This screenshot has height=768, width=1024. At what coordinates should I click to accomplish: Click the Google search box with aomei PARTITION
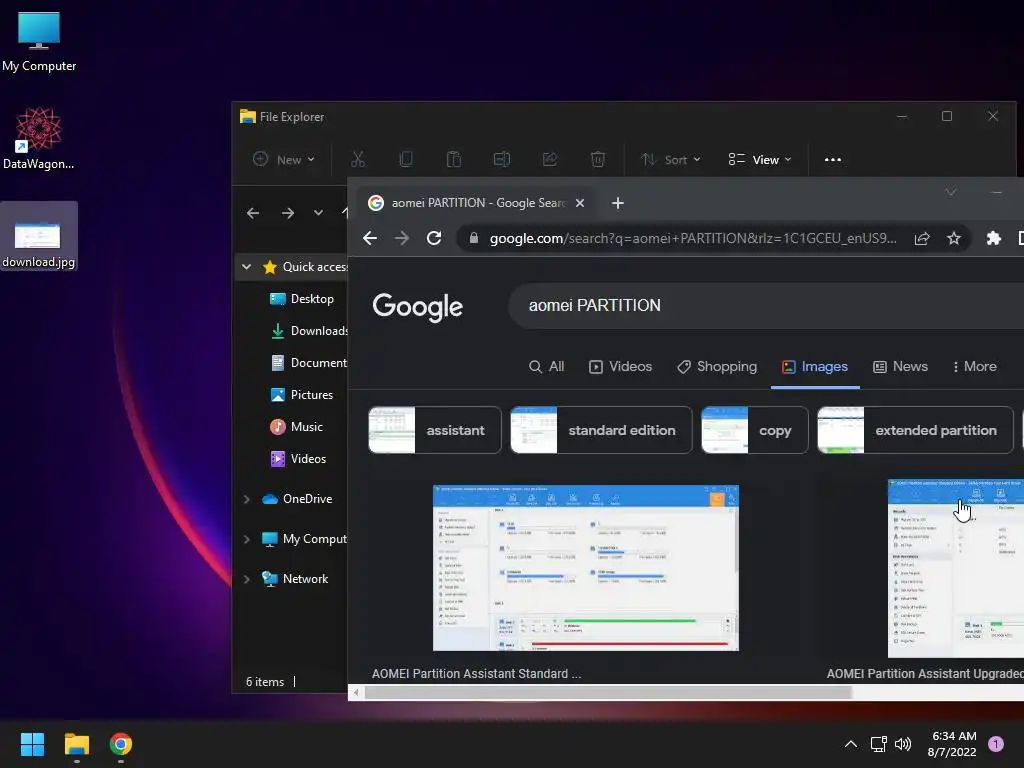click(765, 306)
